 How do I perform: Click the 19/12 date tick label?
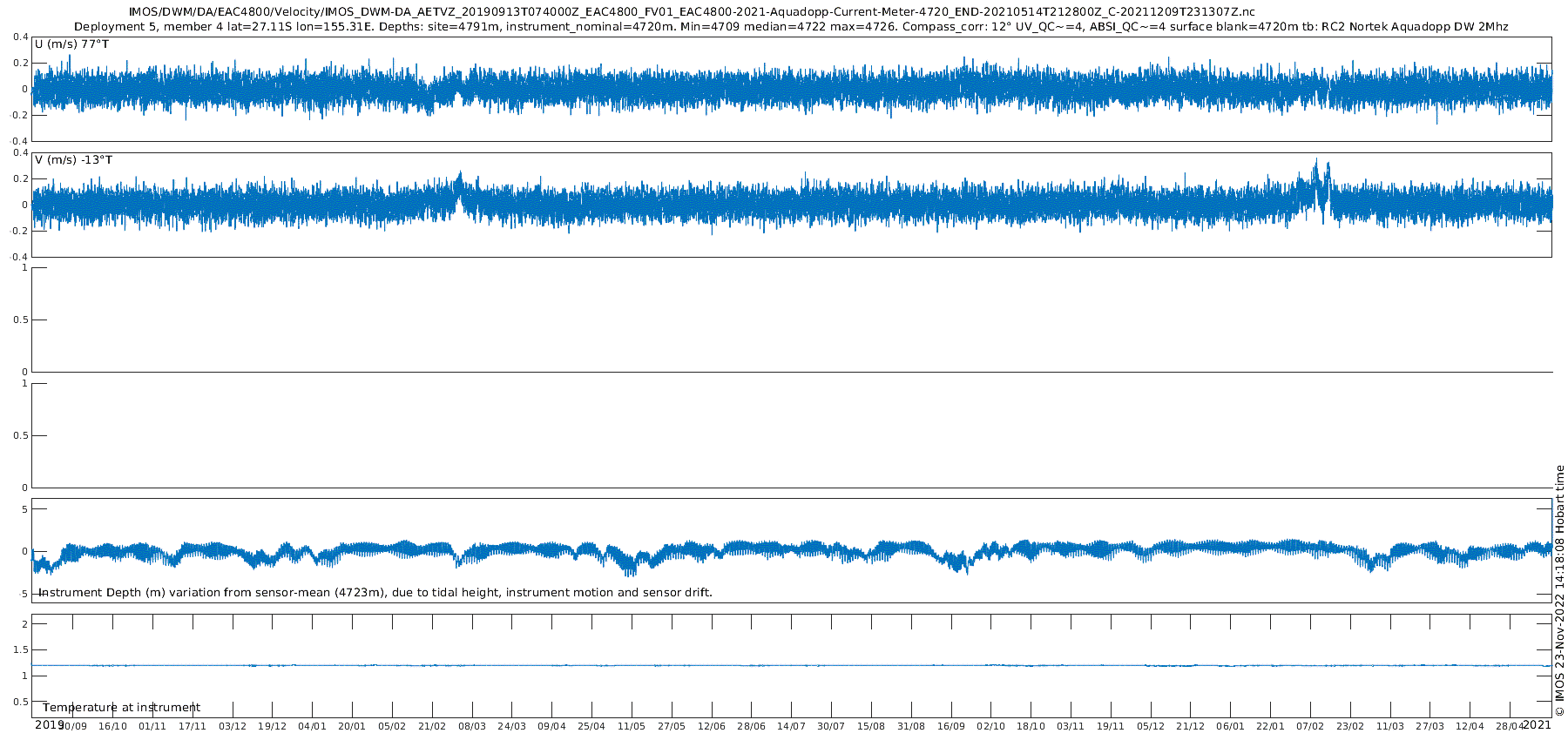point(272,726)
